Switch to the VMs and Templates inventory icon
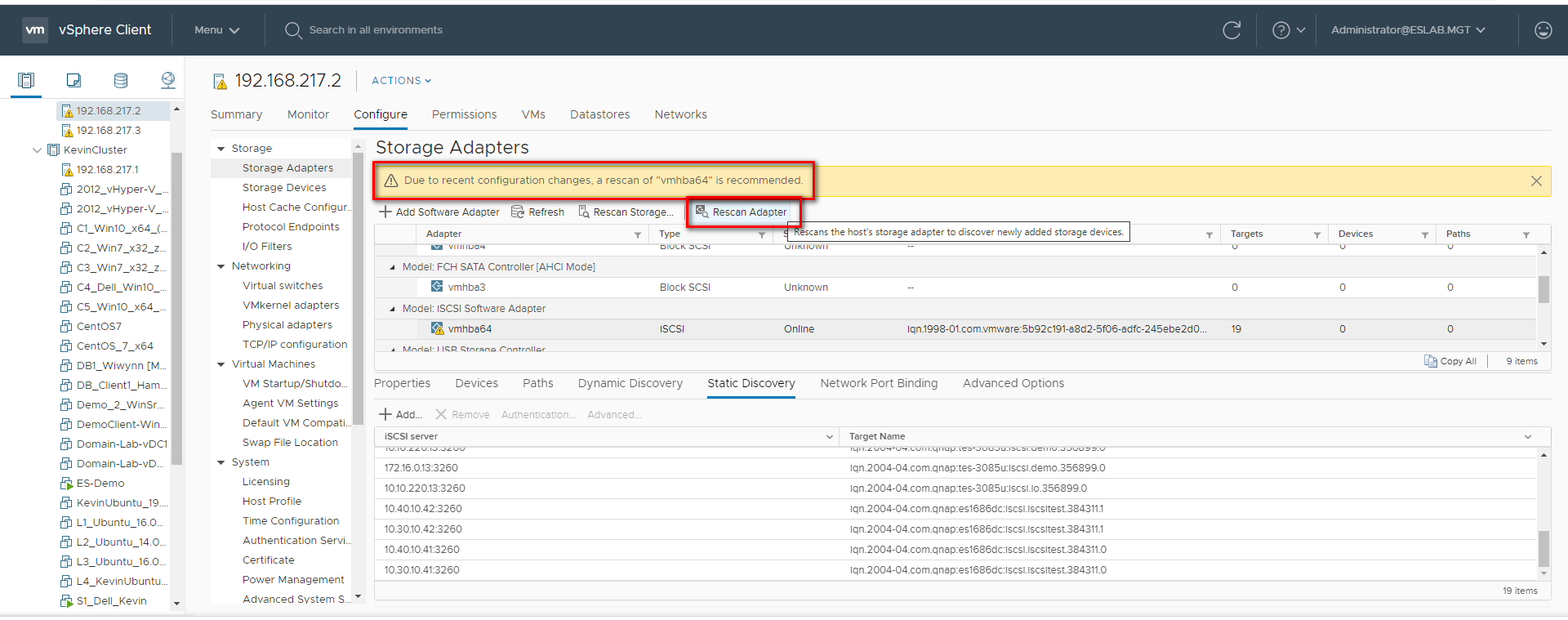The height and width of the screenshot is (620, 1568). pos(73,80)
